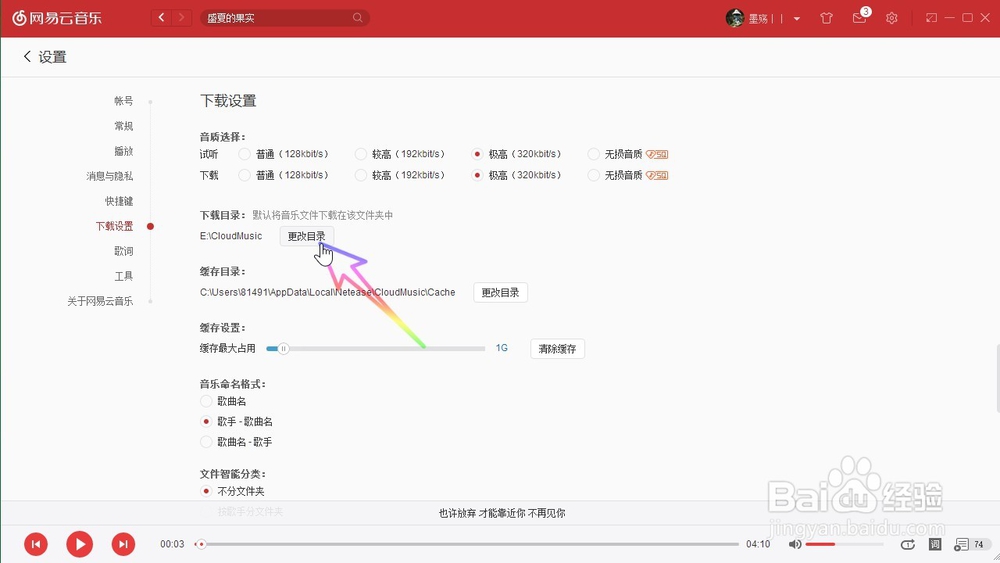Screen dimensions: 1000x563
Task: Skip to the next track
Action: coord(123,544)
